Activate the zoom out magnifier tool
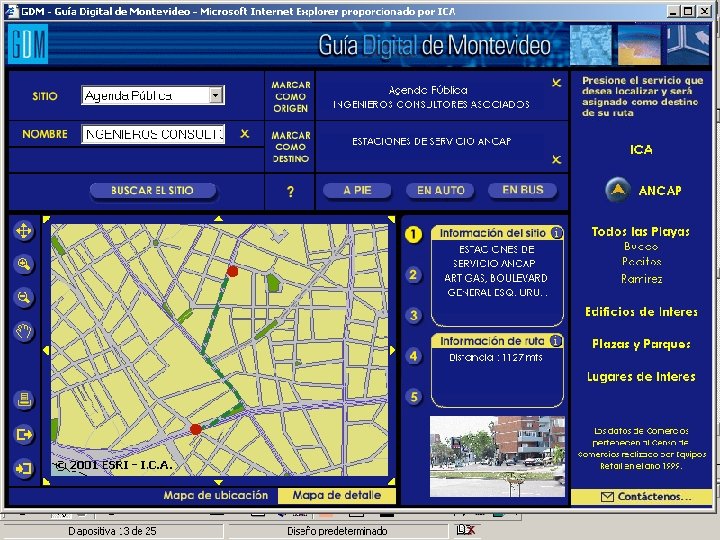 [x=24, y=298]
